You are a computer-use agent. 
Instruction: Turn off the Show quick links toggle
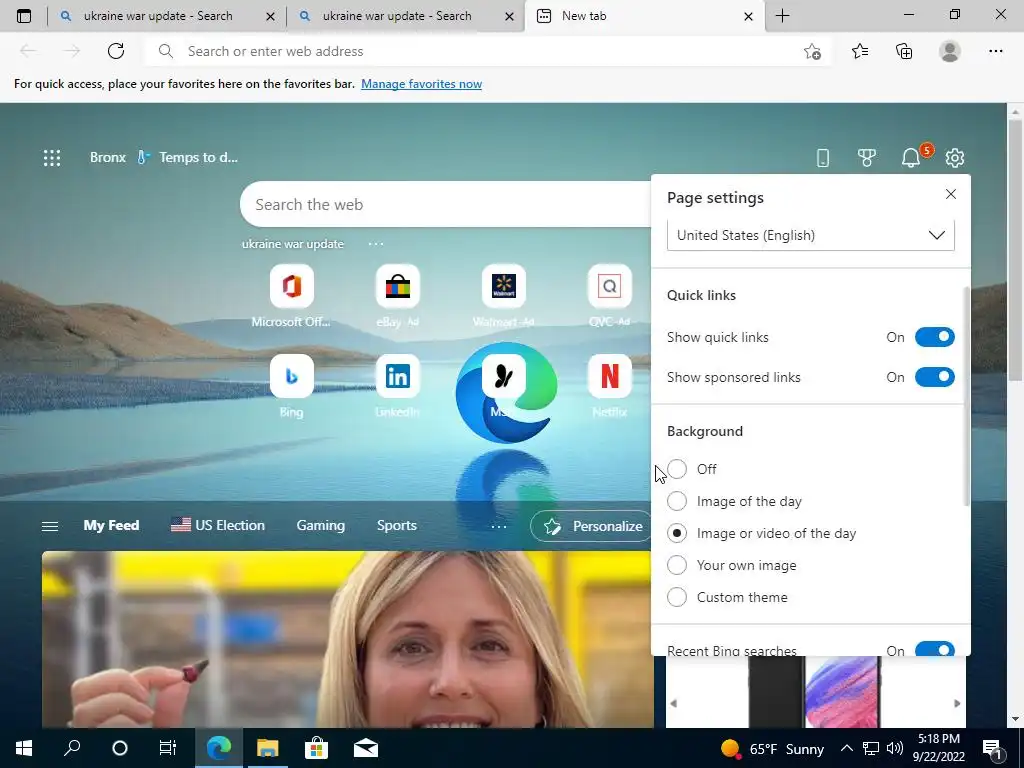pyautogui.click(x=935, y=337)
